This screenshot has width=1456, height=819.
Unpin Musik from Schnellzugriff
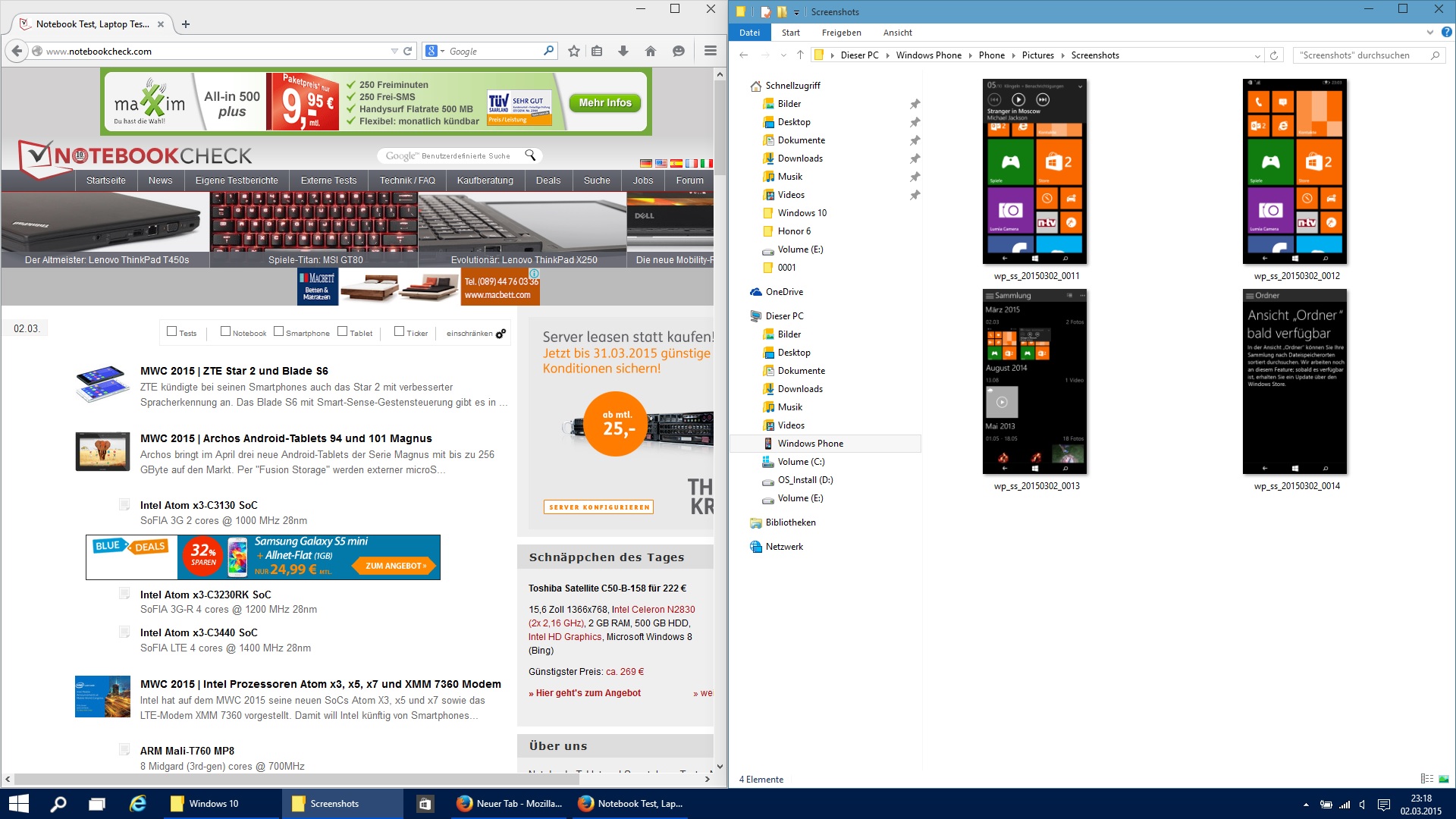pyautogui.click(x=915, y=177)
